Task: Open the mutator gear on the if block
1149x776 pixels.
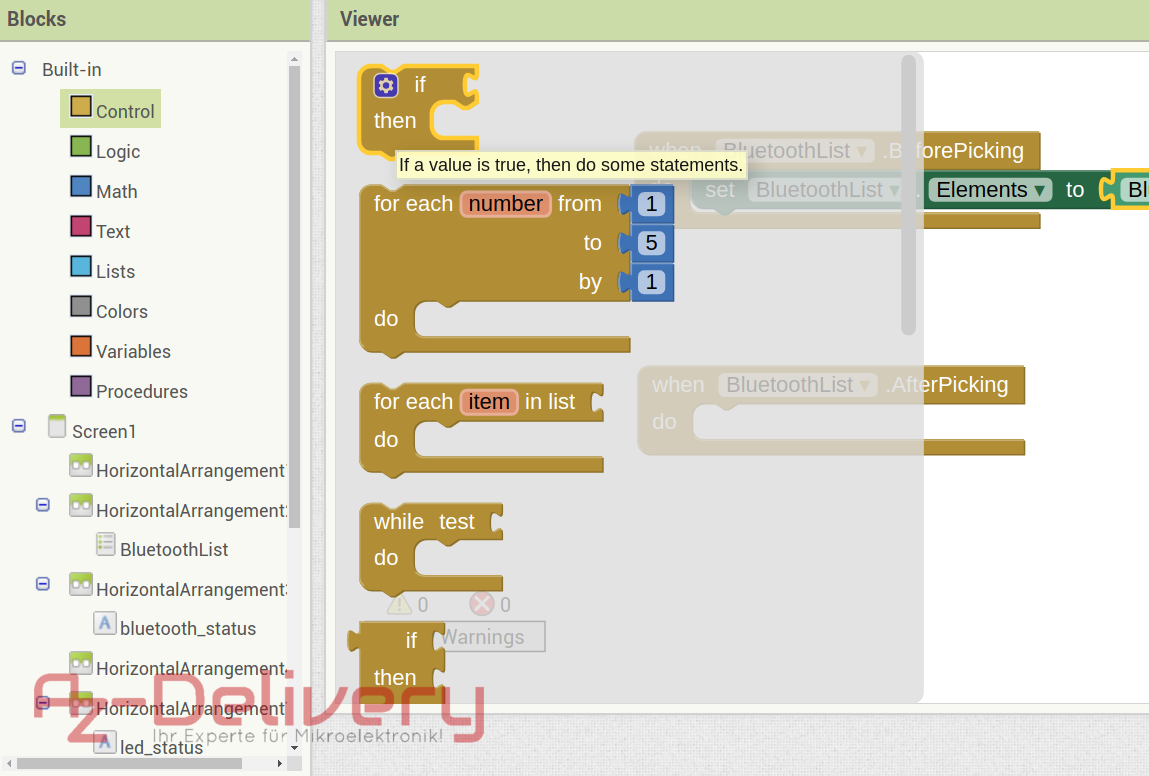Action: [386, 85]
